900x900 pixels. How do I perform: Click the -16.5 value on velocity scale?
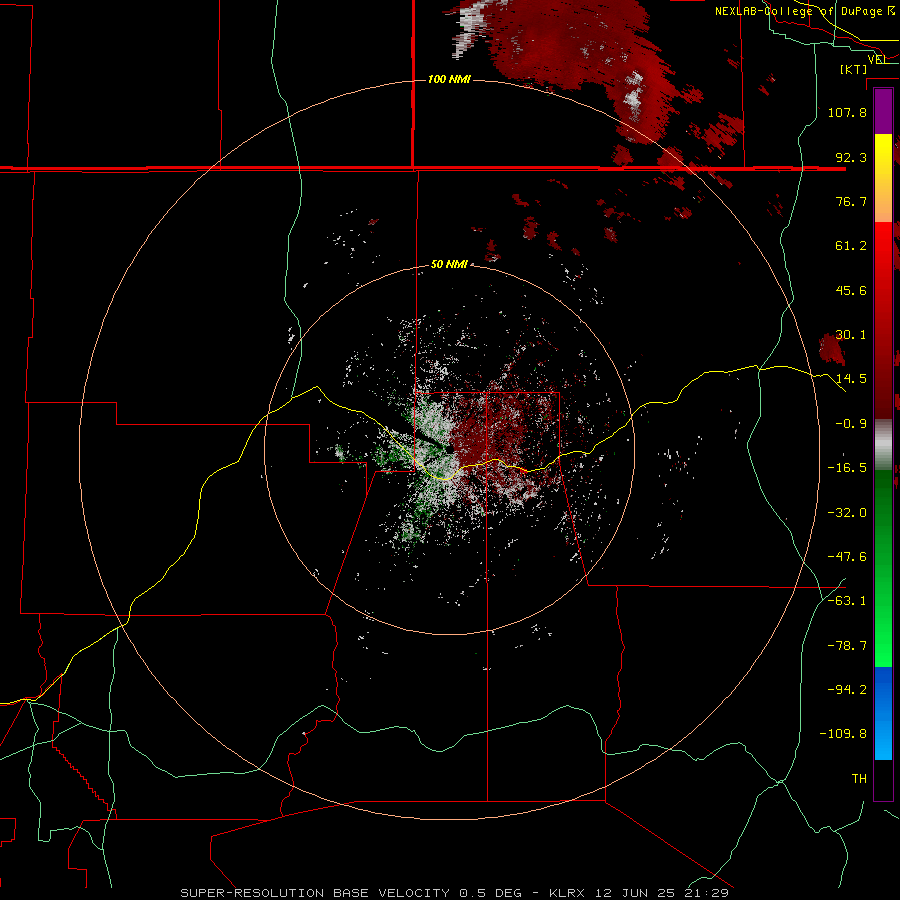click(x=847, y=468)
